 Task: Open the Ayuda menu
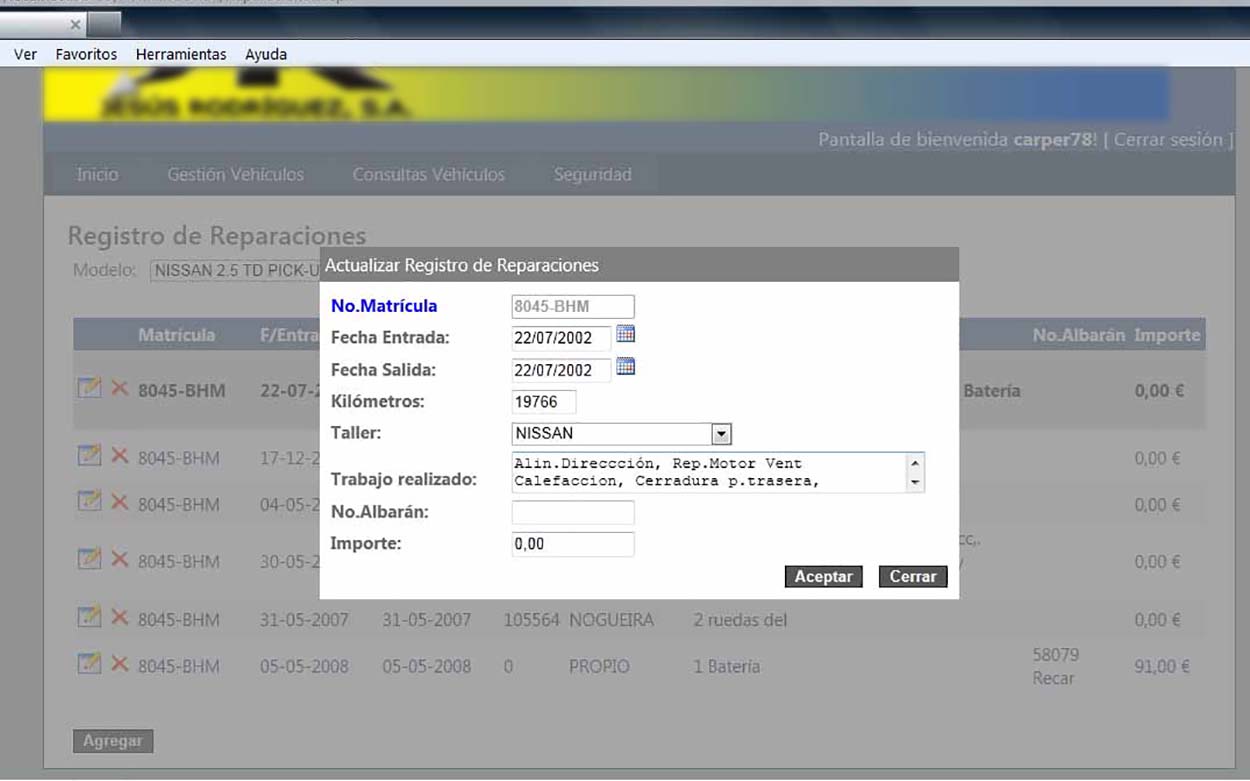266,54
